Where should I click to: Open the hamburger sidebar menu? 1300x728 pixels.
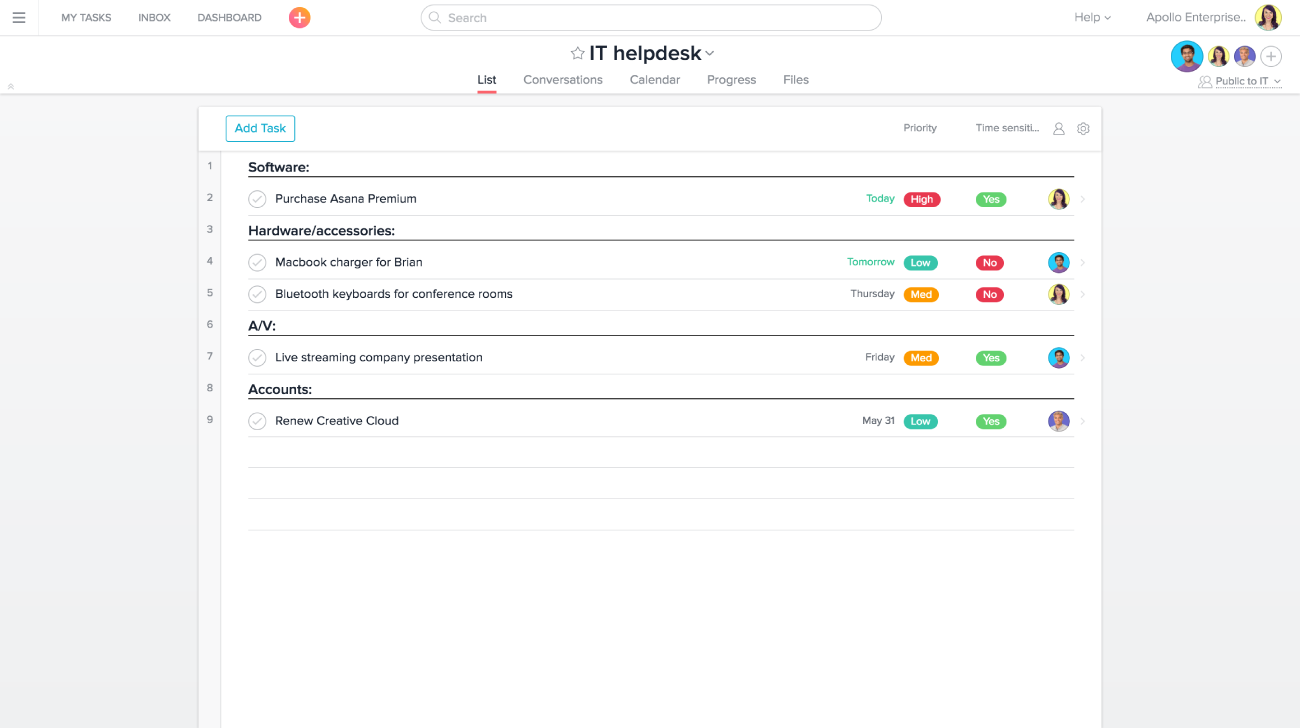(x=19, y=18)
